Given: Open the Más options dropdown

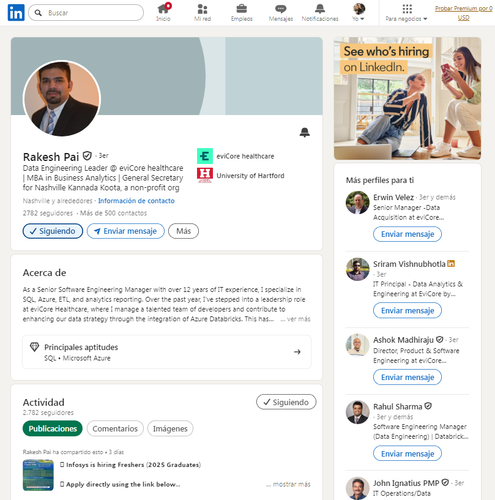Looking at the screenshot, I should 183,231.
